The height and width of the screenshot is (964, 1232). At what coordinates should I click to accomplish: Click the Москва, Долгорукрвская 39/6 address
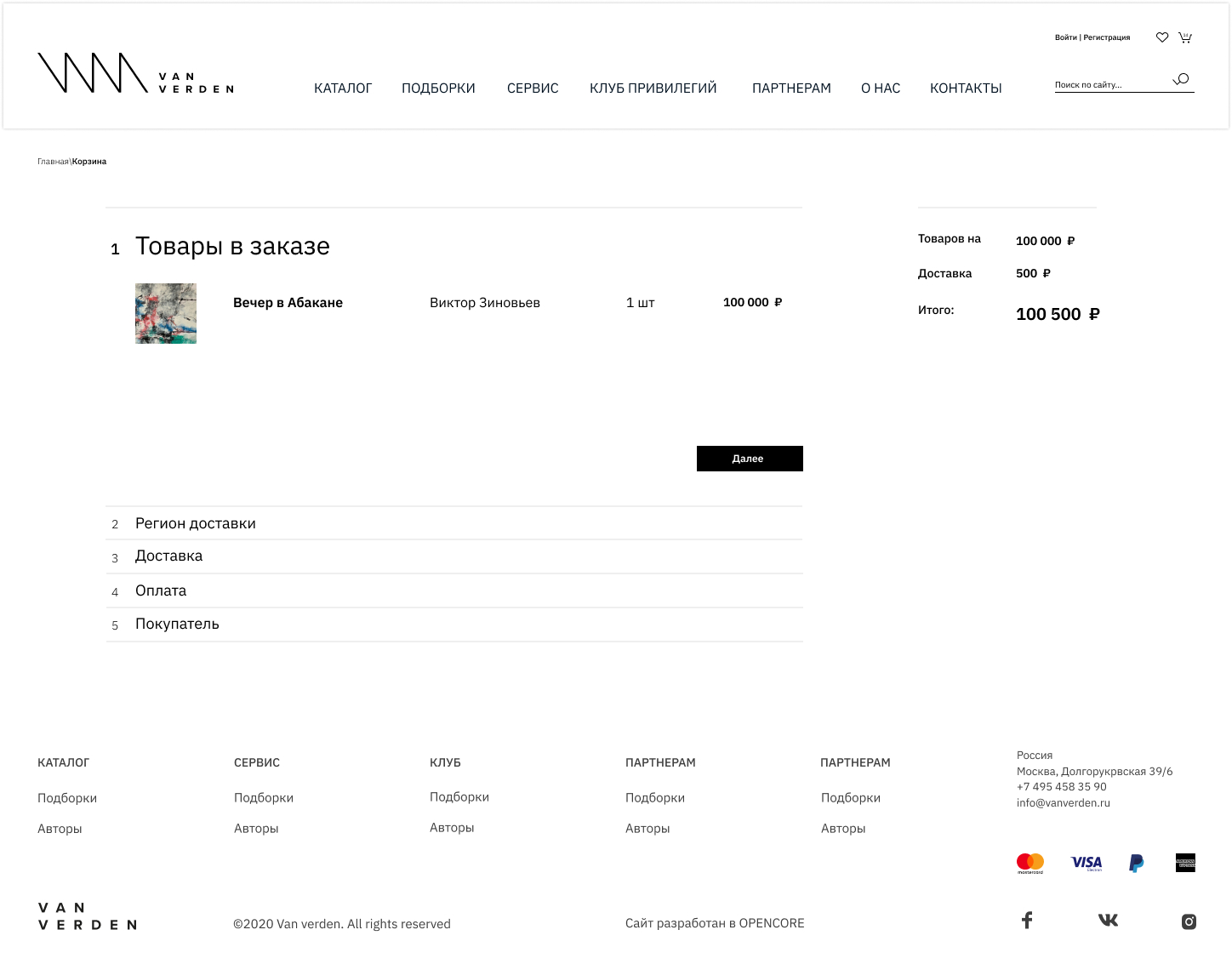(1095, 772)
